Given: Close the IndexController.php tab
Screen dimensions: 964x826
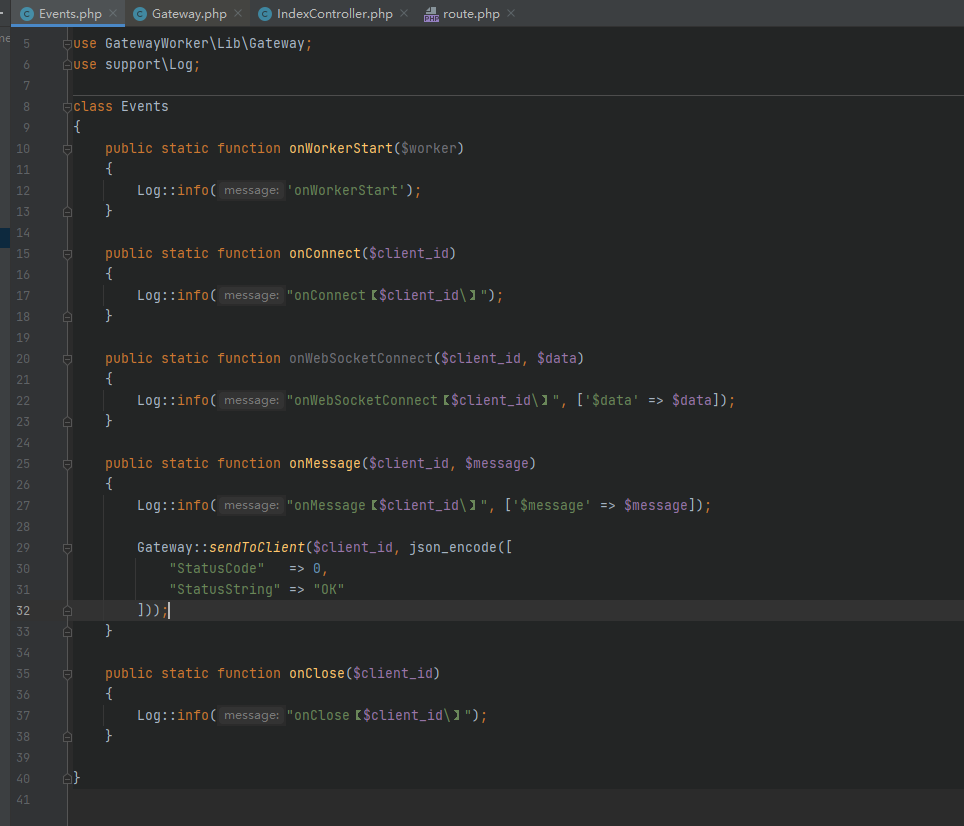Looking at the screenshot, I should point(404,13).
